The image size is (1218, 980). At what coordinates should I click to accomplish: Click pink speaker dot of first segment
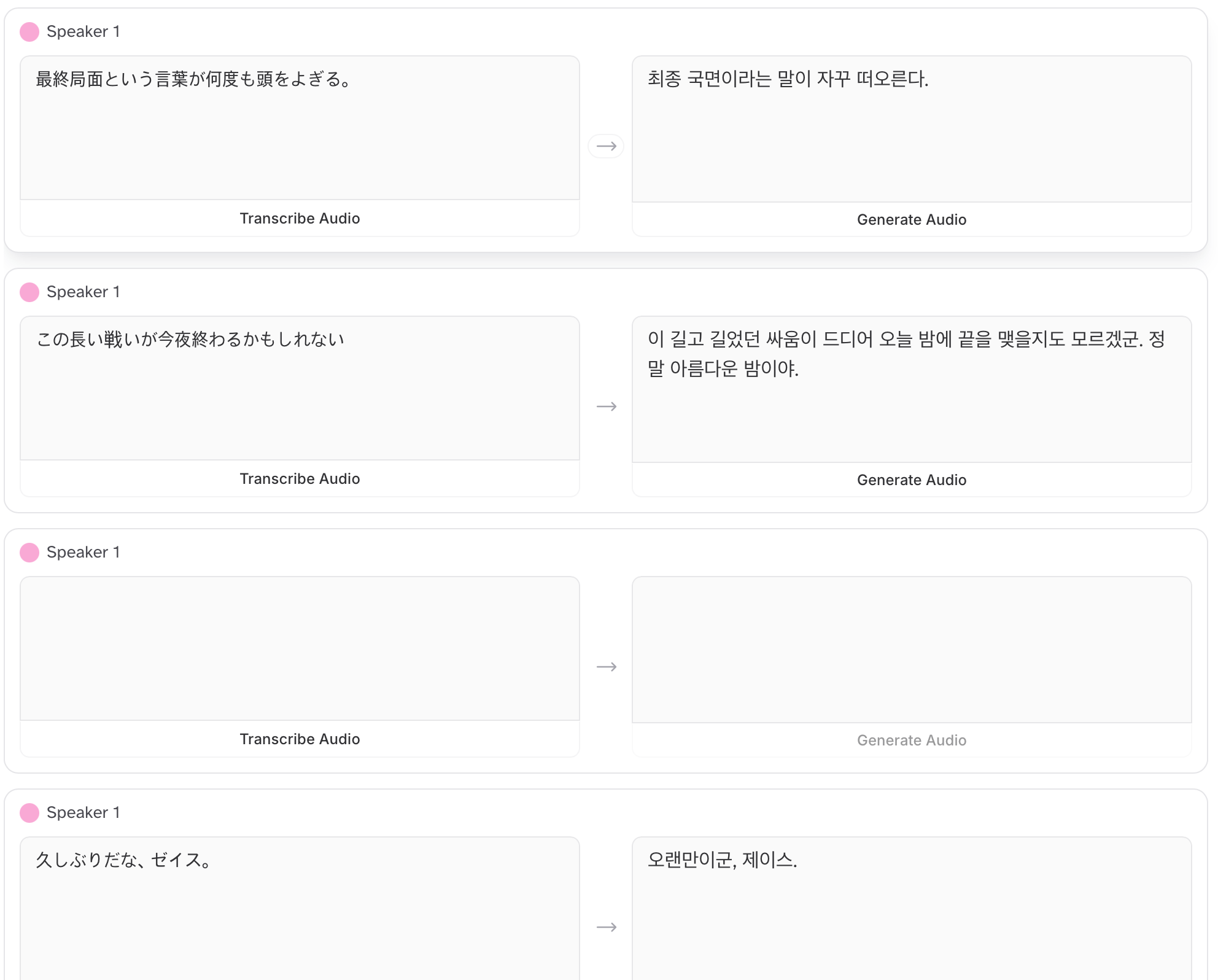coord(29,32)
